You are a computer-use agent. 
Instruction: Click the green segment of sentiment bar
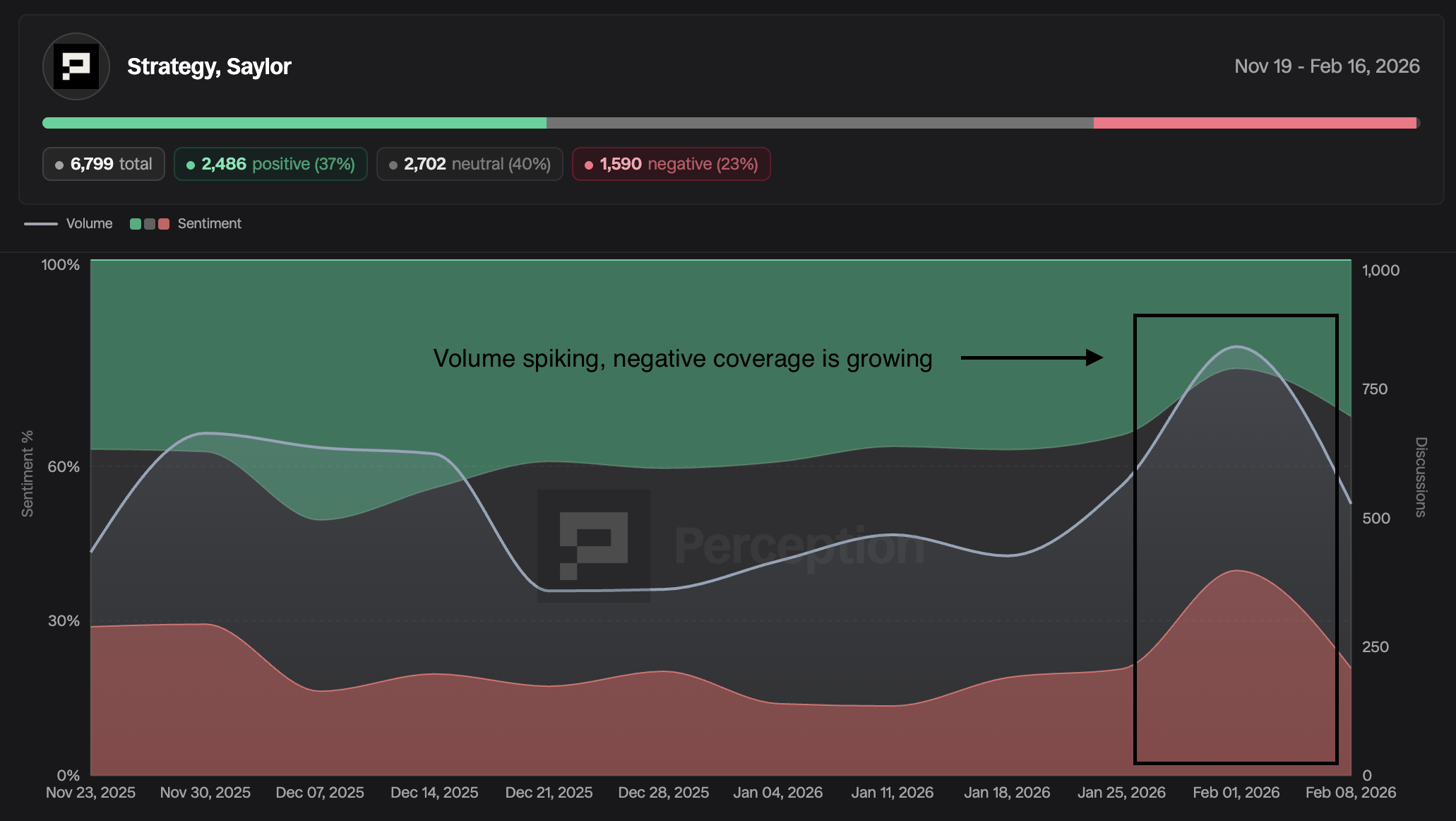[294, 123]
